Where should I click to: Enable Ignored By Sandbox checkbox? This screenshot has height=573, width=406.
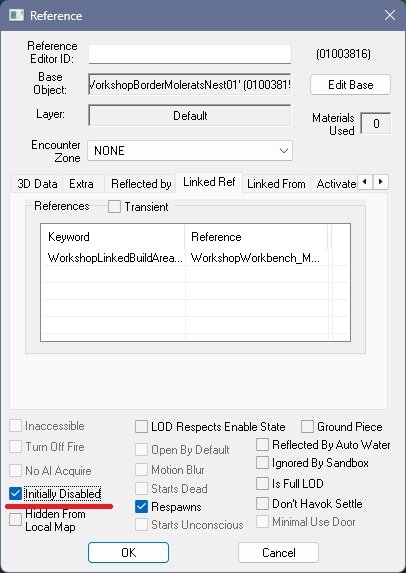coord(262,463)
